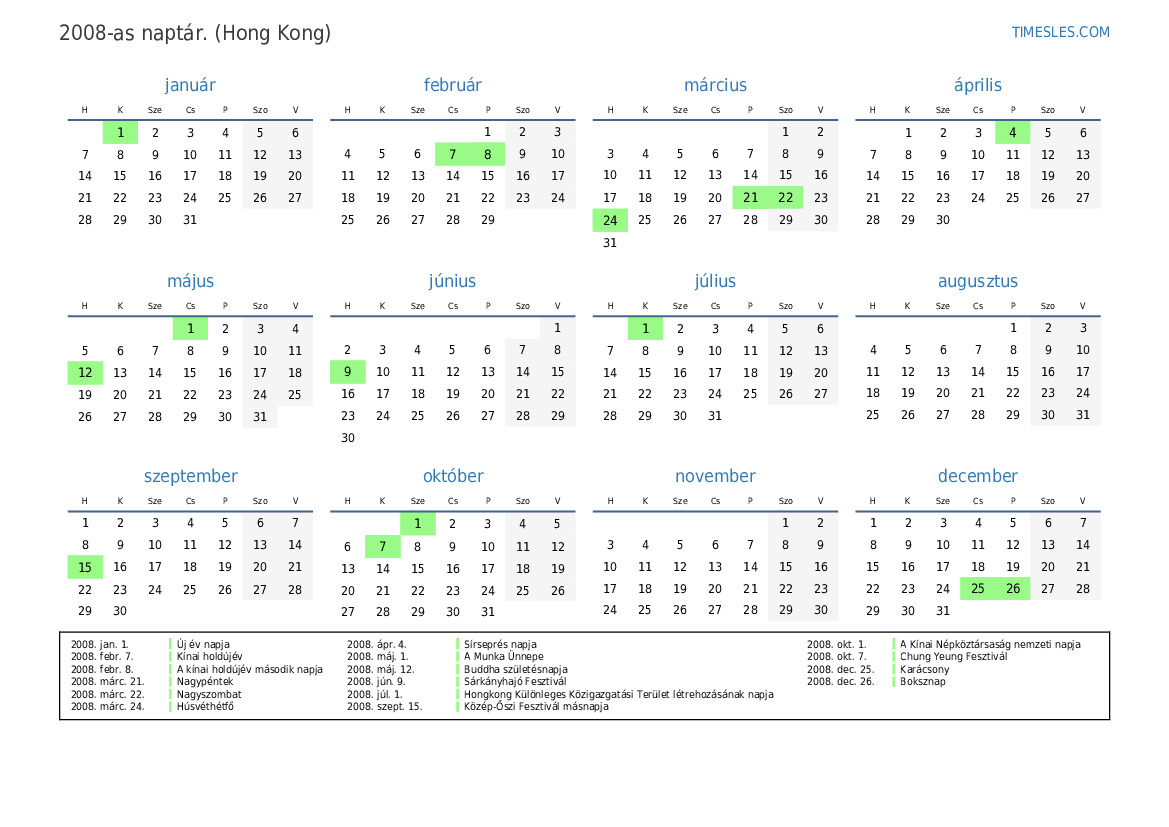Click legend entry "Húsvéthétfő"
This screenshot has height=827, width=1169.
click(205, 706)
